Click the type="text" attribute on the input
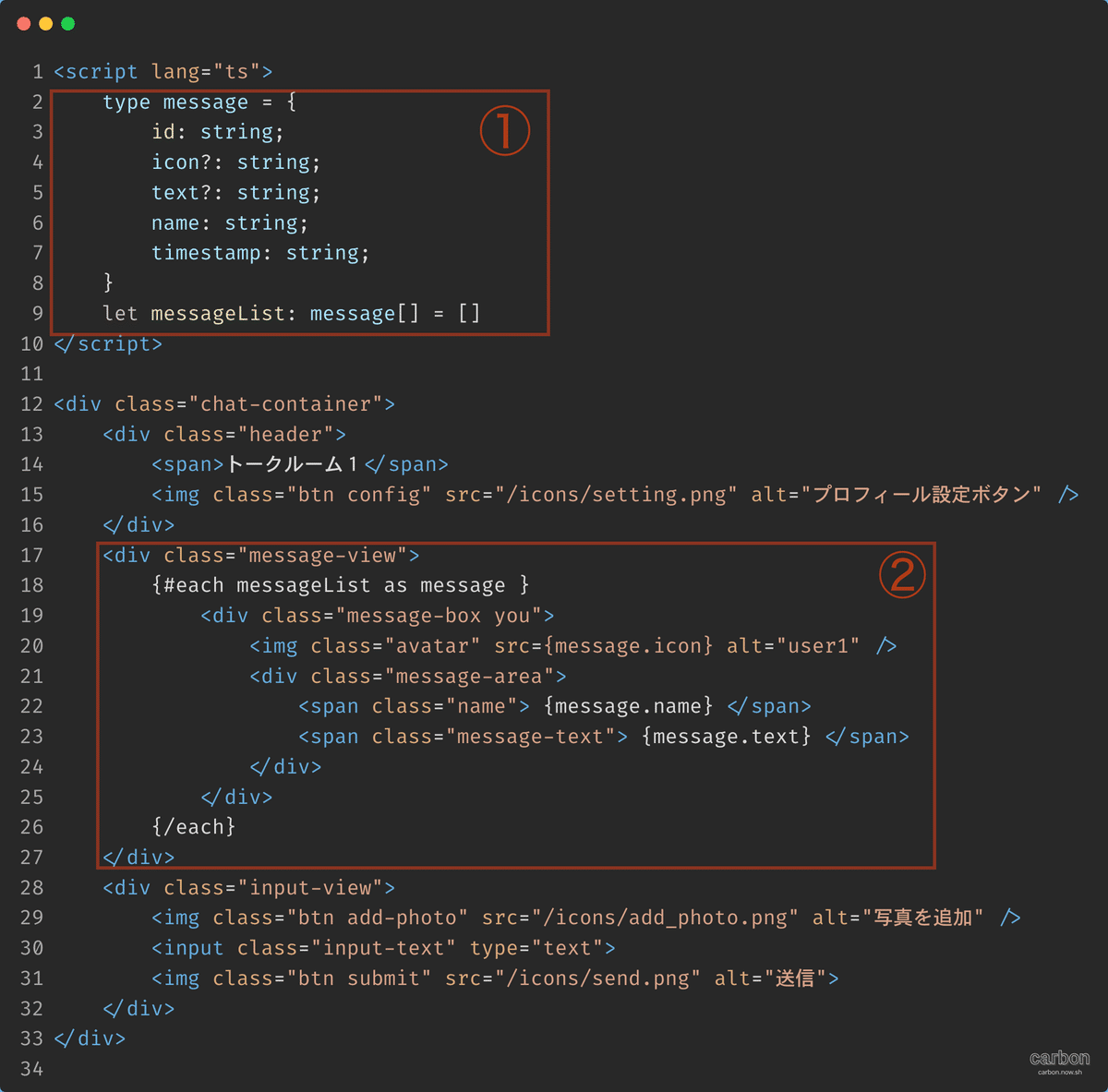This screenshot has height=1092, width=1108. (x=536, y=948)
